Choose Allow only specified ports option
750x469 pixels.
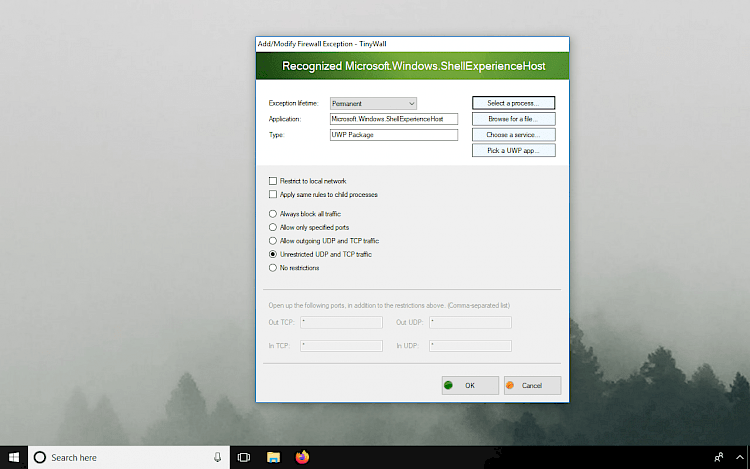273,227
